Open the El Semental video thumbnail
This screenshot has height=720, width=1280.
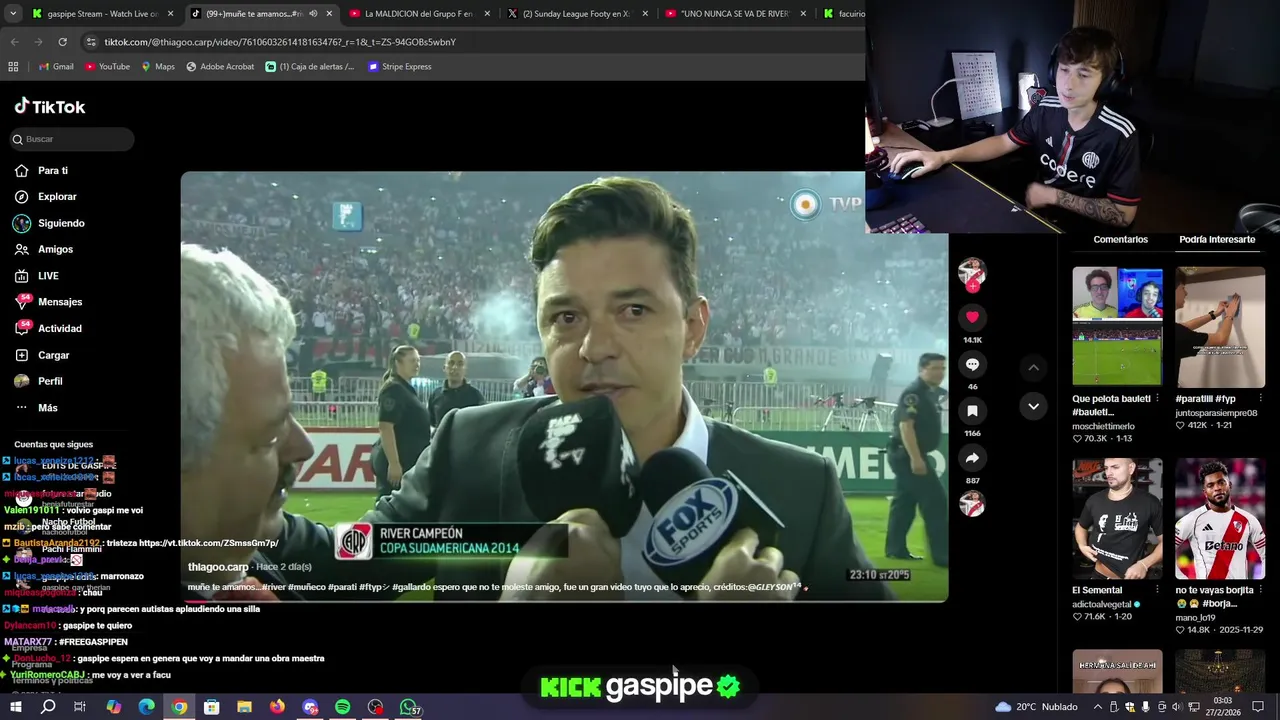click(1117, 519)
